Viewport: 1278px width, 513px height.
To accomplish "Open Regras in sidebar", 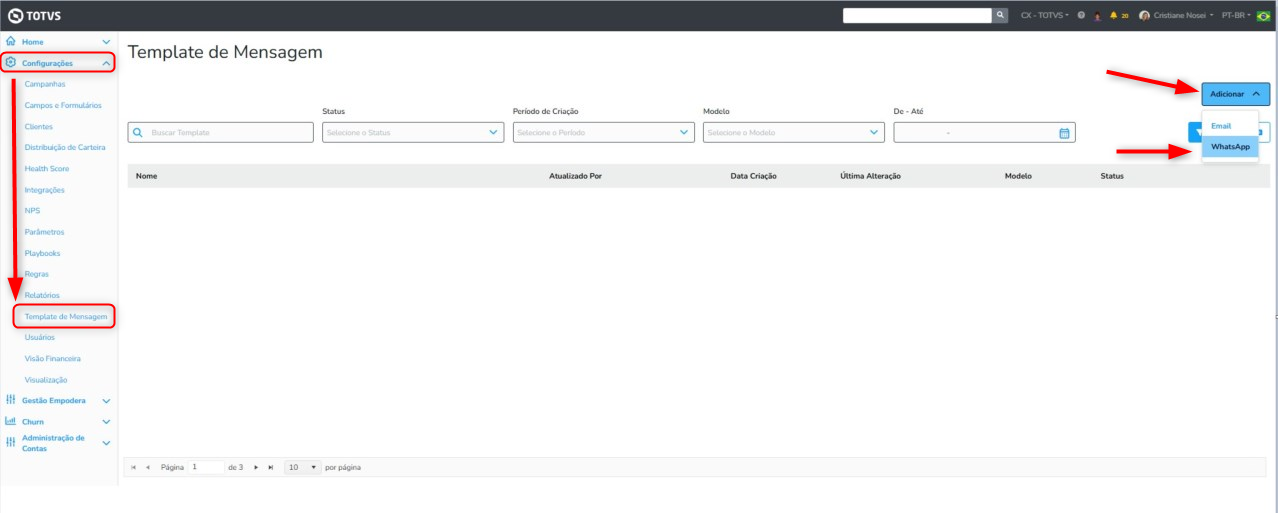I will pos(37,274).
